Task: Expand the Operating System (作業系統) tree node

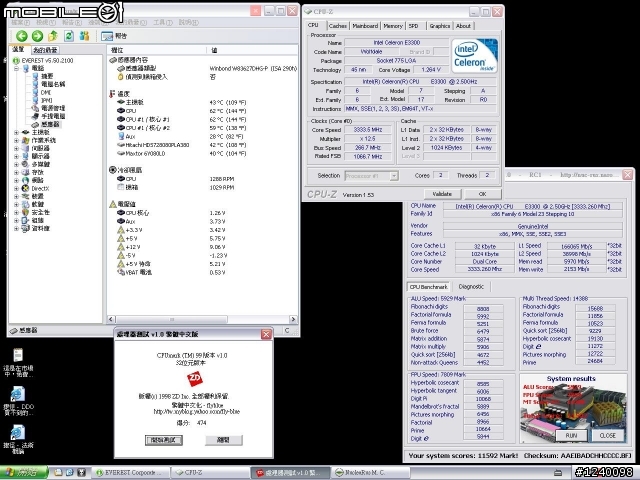Action: click(16, 140)
